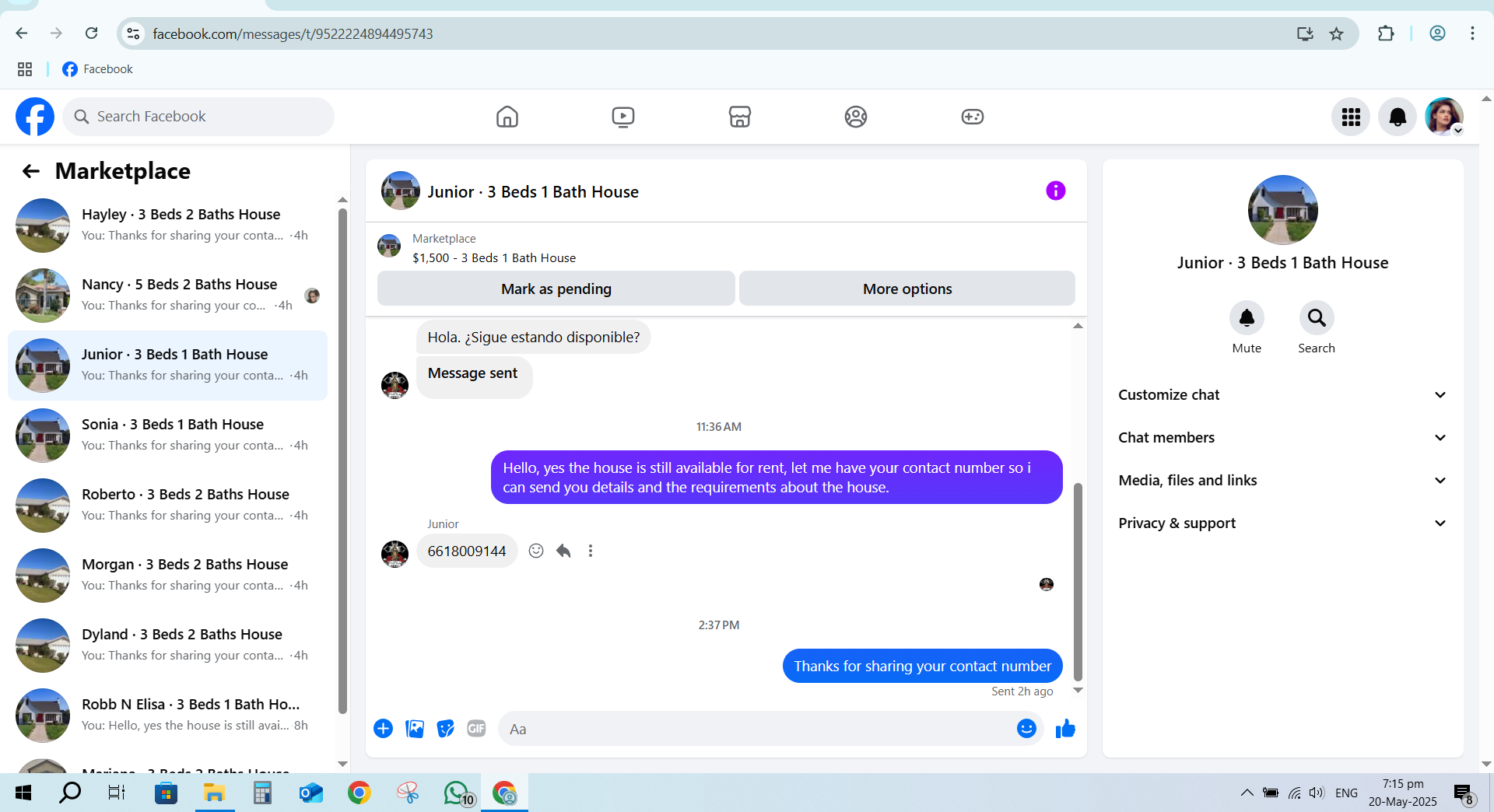Expand Customize chat section

point(1282,395)
